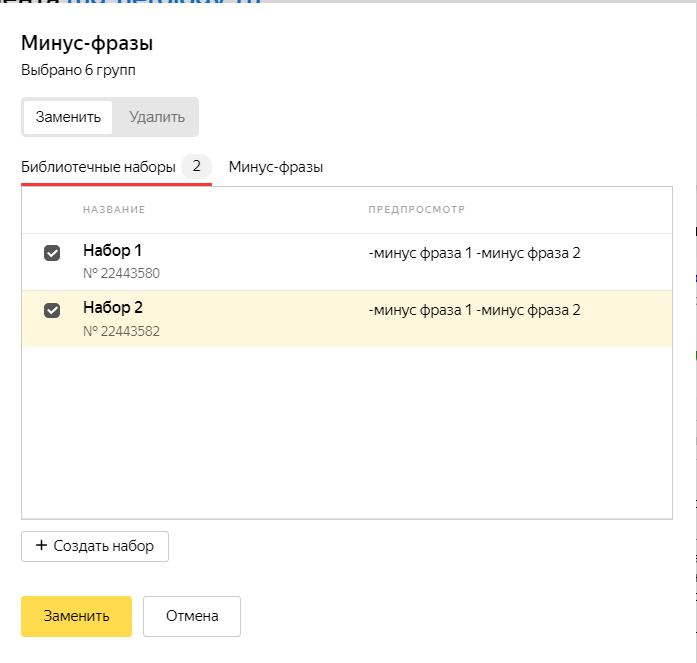697x663 pixels.
Task: Switch to the Минус-фразы tab
Action: tap(276, 167)
